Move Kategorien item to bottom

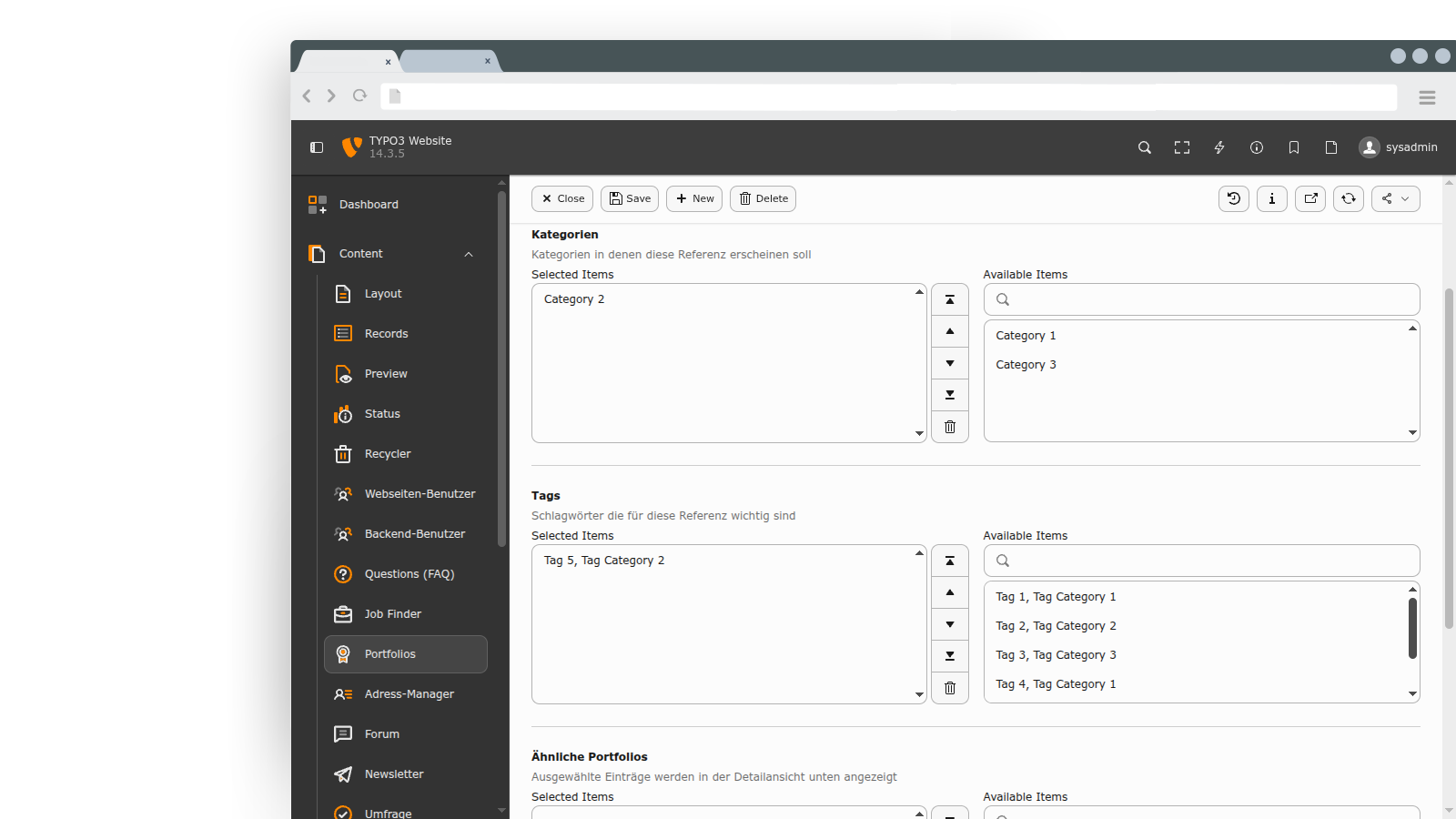(x=950, y=395)
